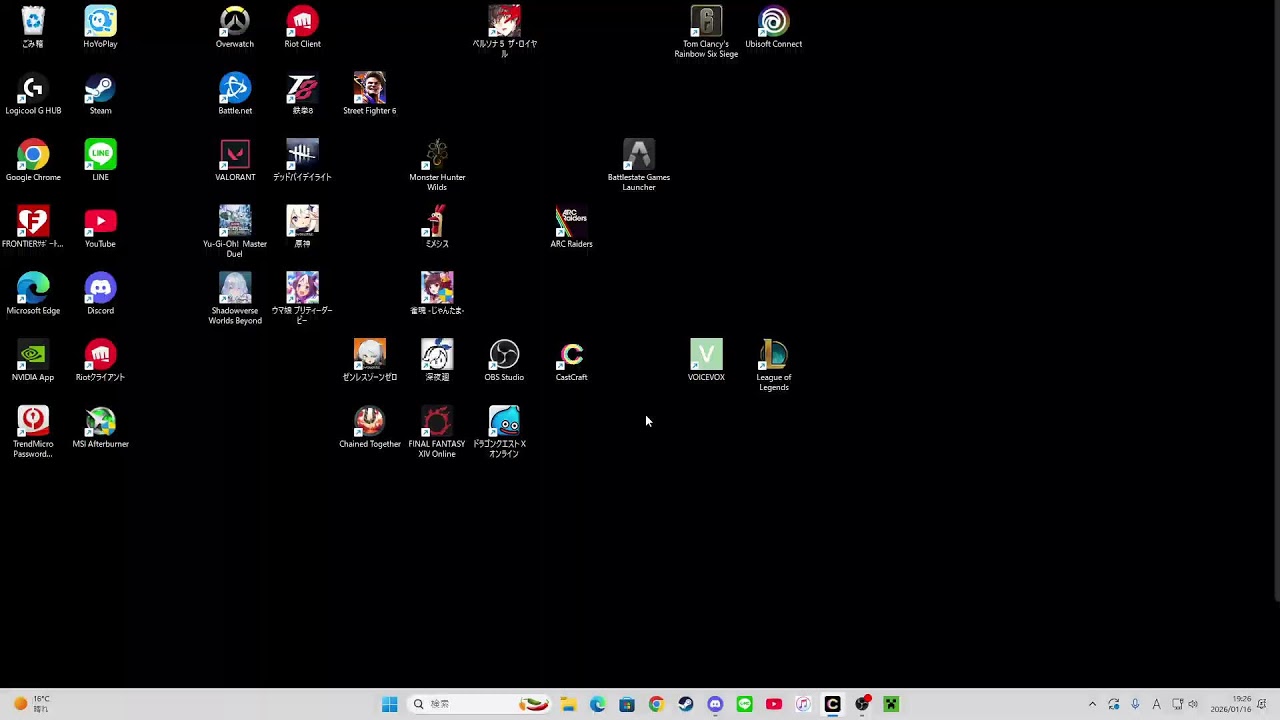The width and height of the screenshot is (1280, 720).
Task: Select the ARC Raiders desktop icon
Action: 571,228
